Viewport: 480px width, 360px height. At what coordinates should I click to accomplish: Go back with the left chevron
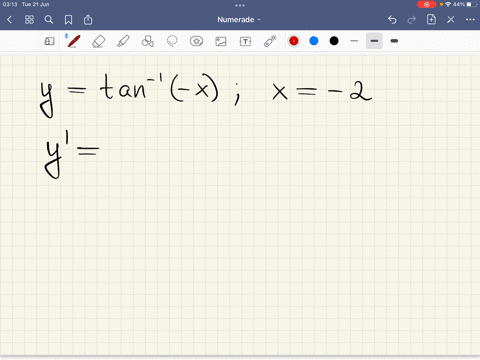click(x=9, y=20)
